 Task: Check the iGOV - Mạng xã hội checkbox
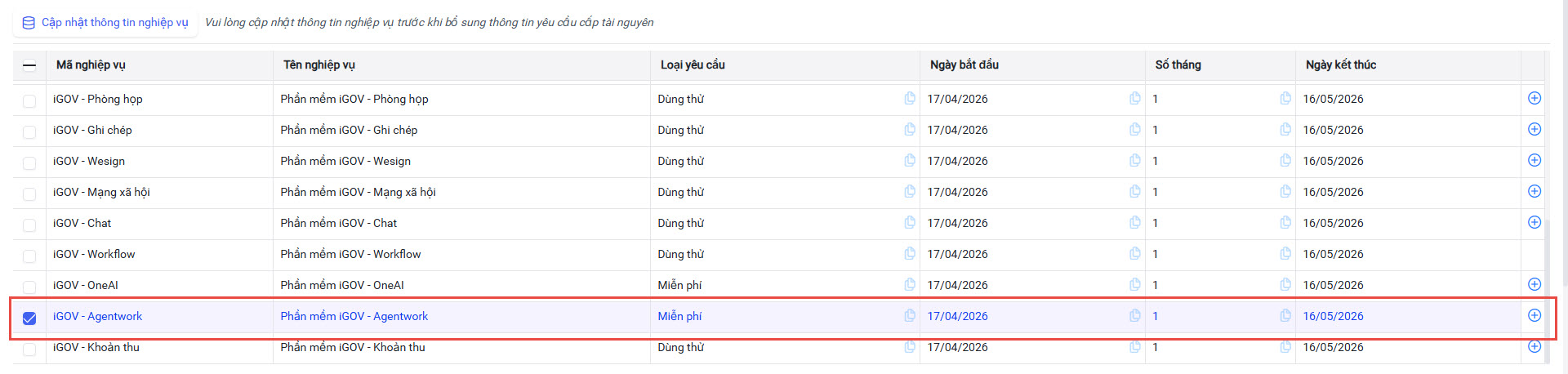point(29,194)
